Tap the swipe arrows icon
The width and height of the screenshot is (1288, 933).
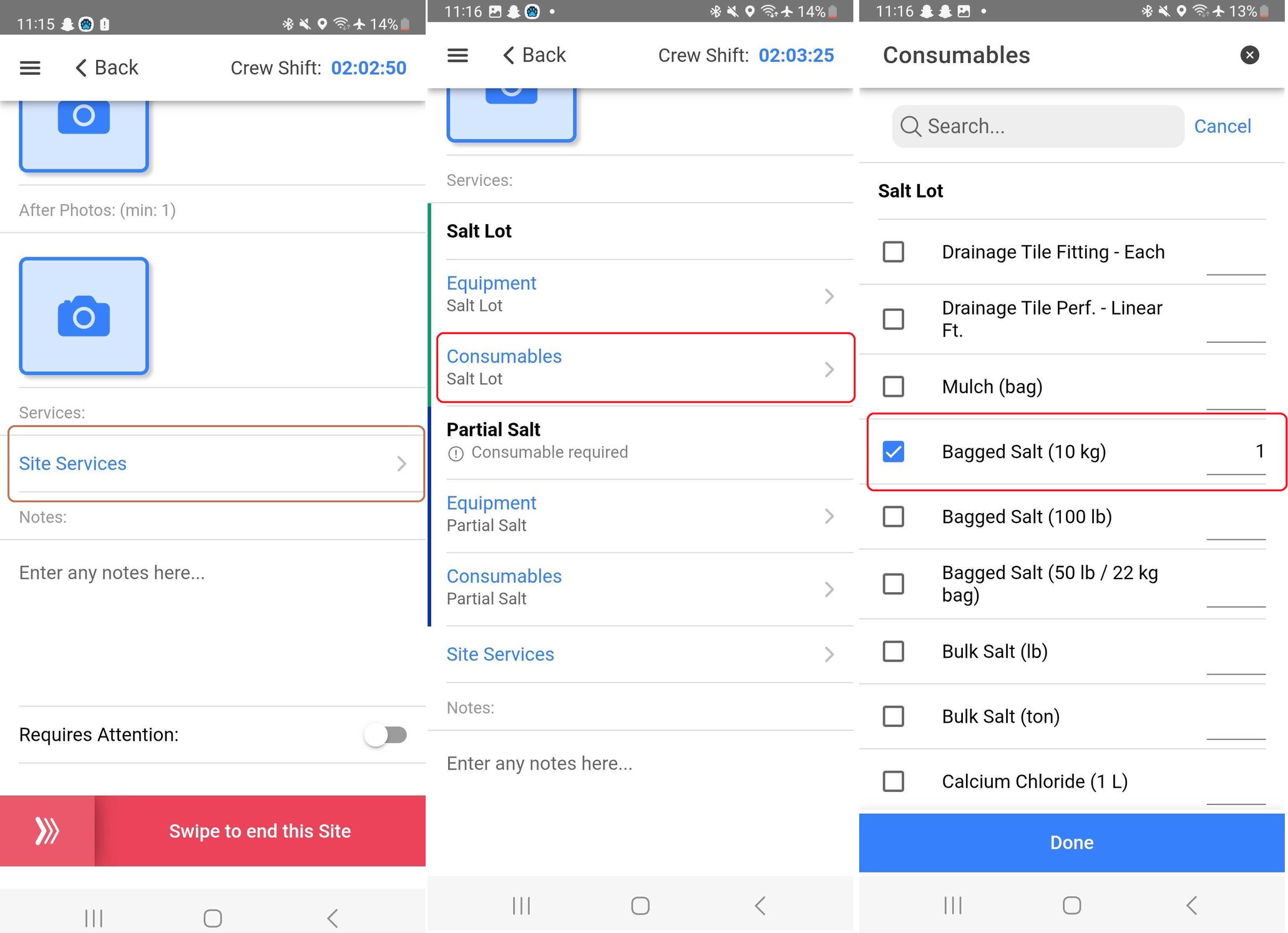click(47, 831)
